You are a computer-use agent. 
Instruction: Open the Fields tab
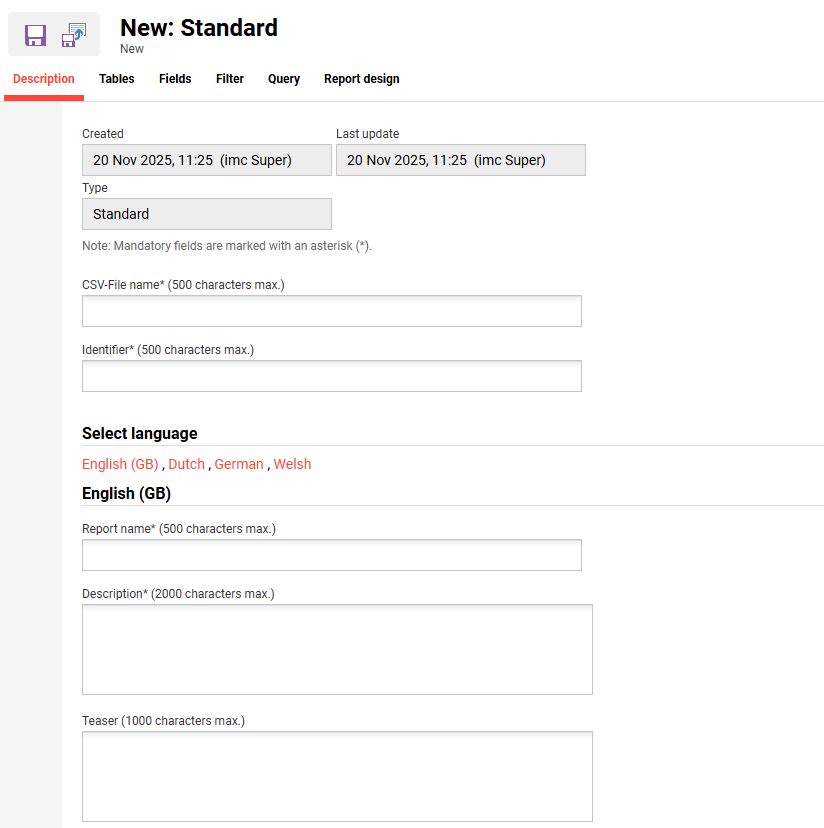[x=175, y=79]
